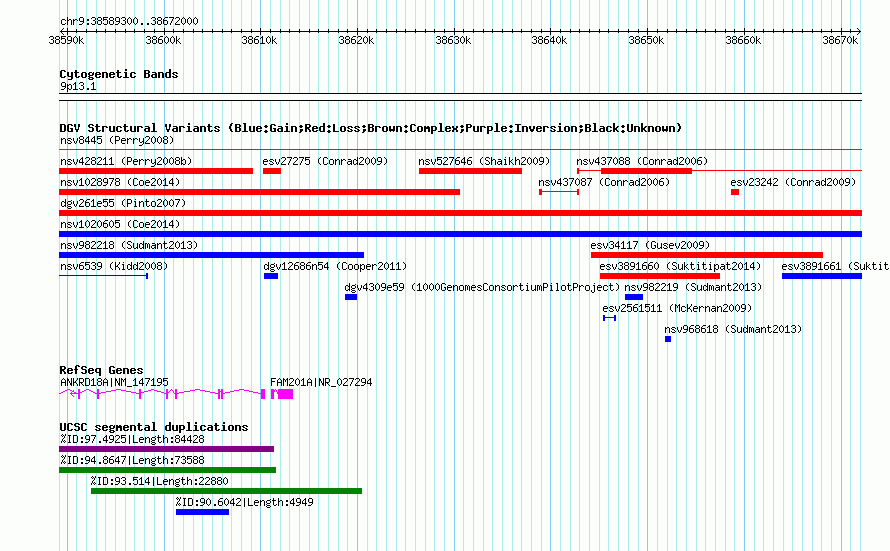
Task: Select the Cytogenetic Bands track title
Action: (x=119, y=74)
